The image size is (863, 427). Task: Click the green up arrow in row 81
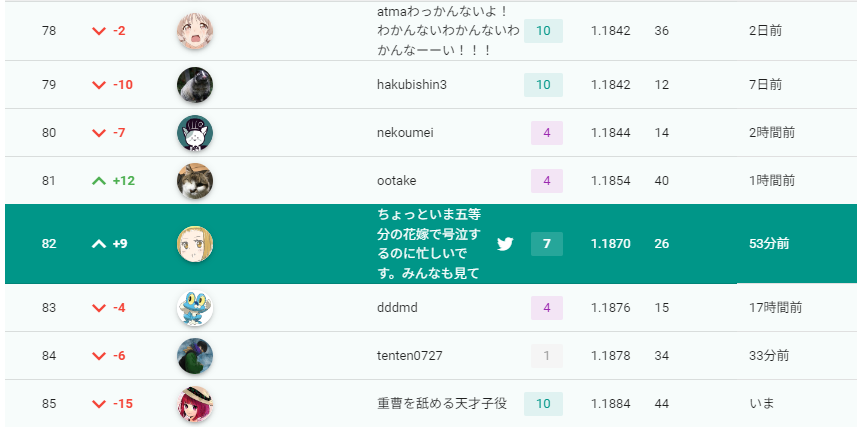[99, 180]
